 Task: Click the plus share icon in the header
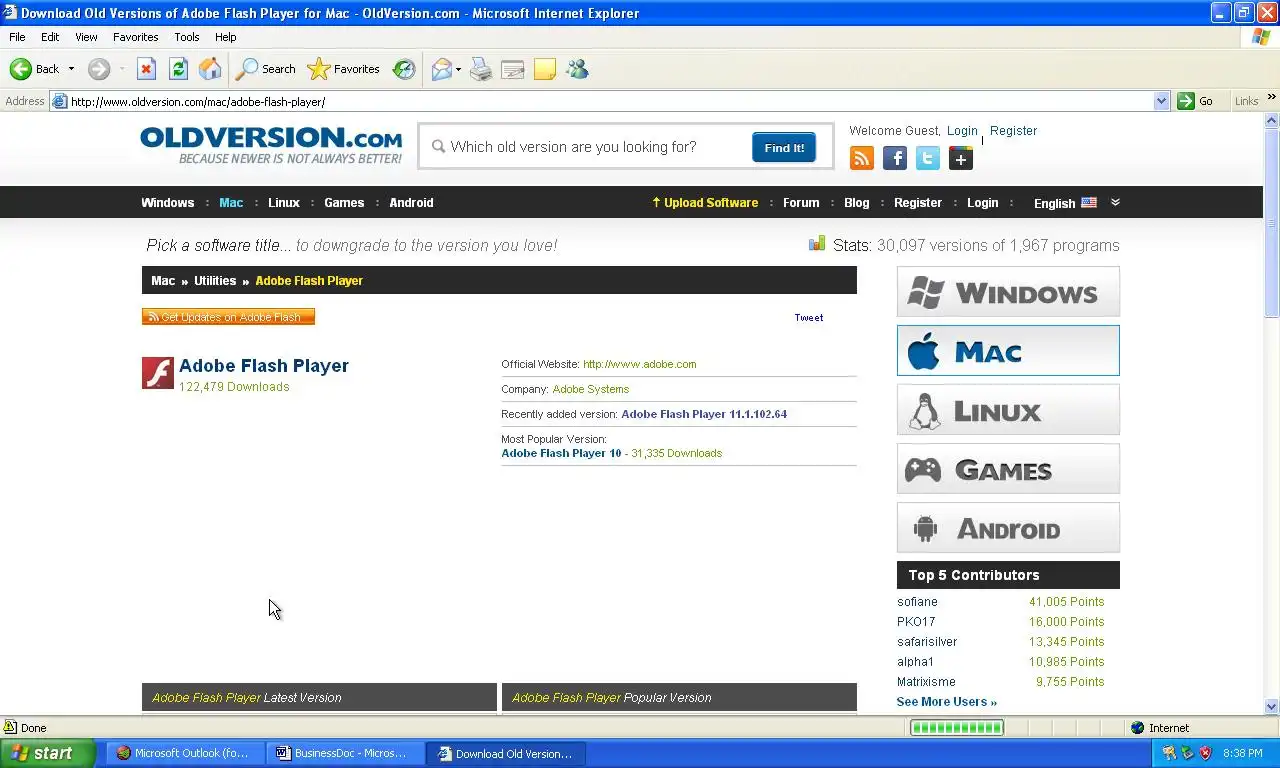point(961,158)
